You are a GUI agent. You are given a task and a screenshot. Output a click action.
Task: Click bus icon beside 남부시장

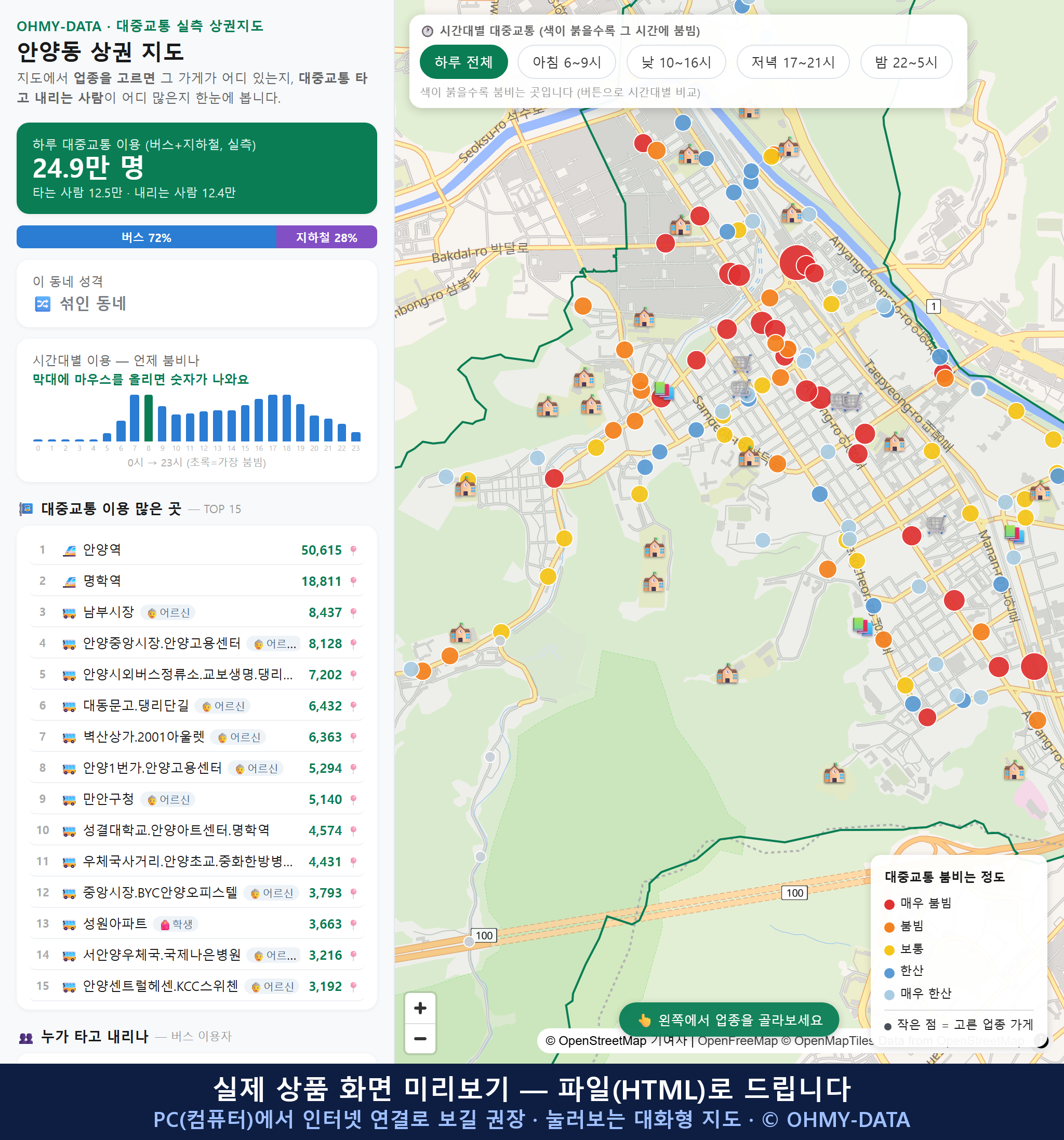[69, 613]
